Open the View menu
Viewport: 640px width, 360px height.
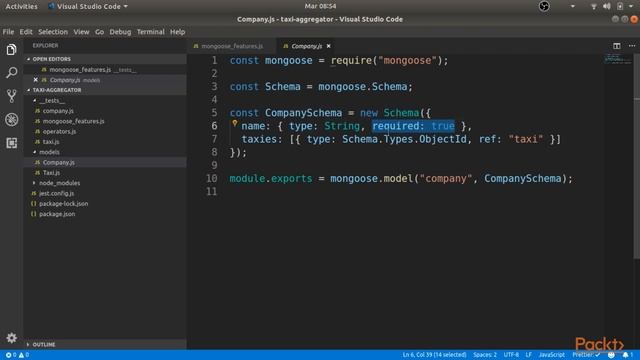81,32
